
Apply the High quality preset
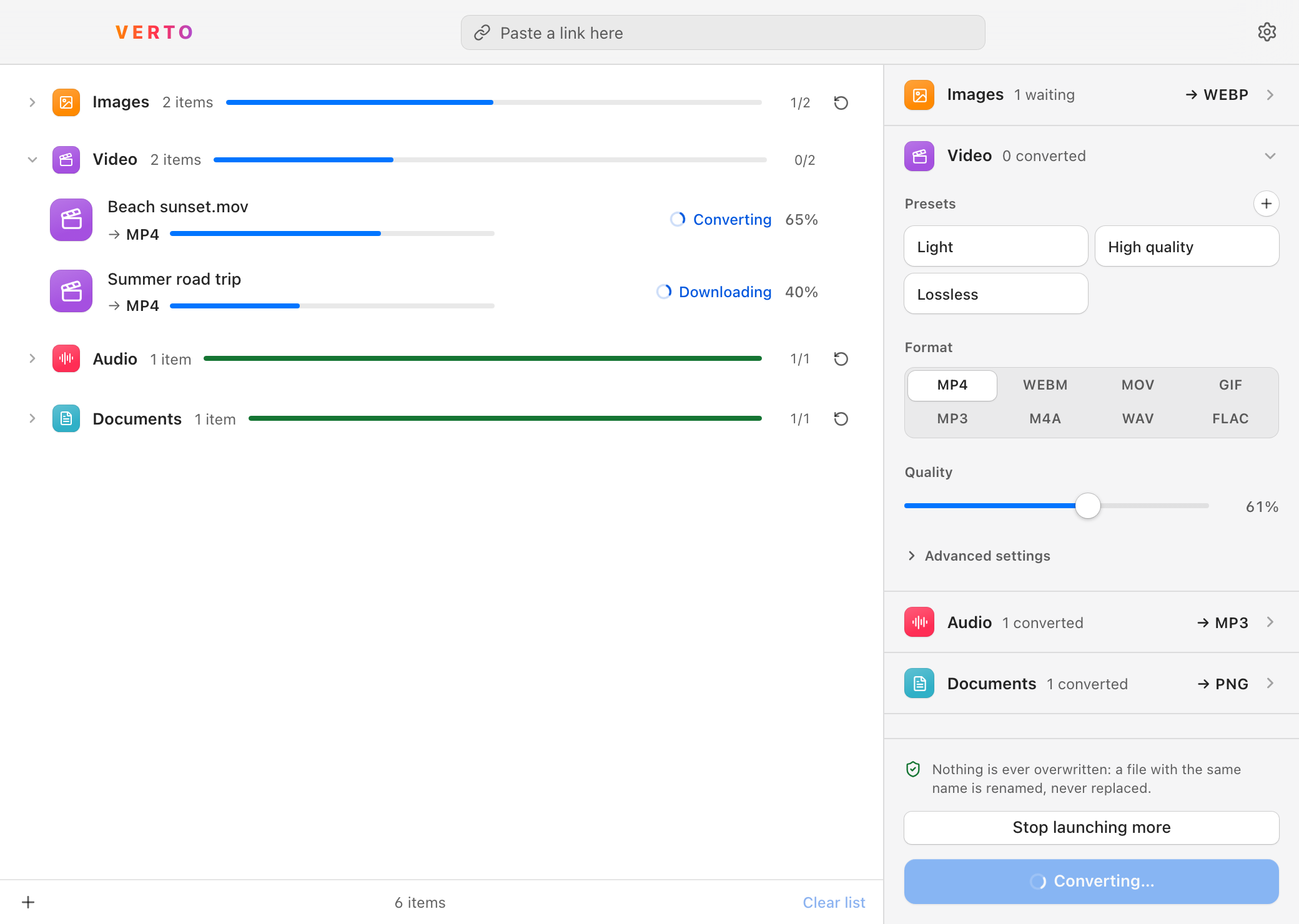pos(1187,247)
